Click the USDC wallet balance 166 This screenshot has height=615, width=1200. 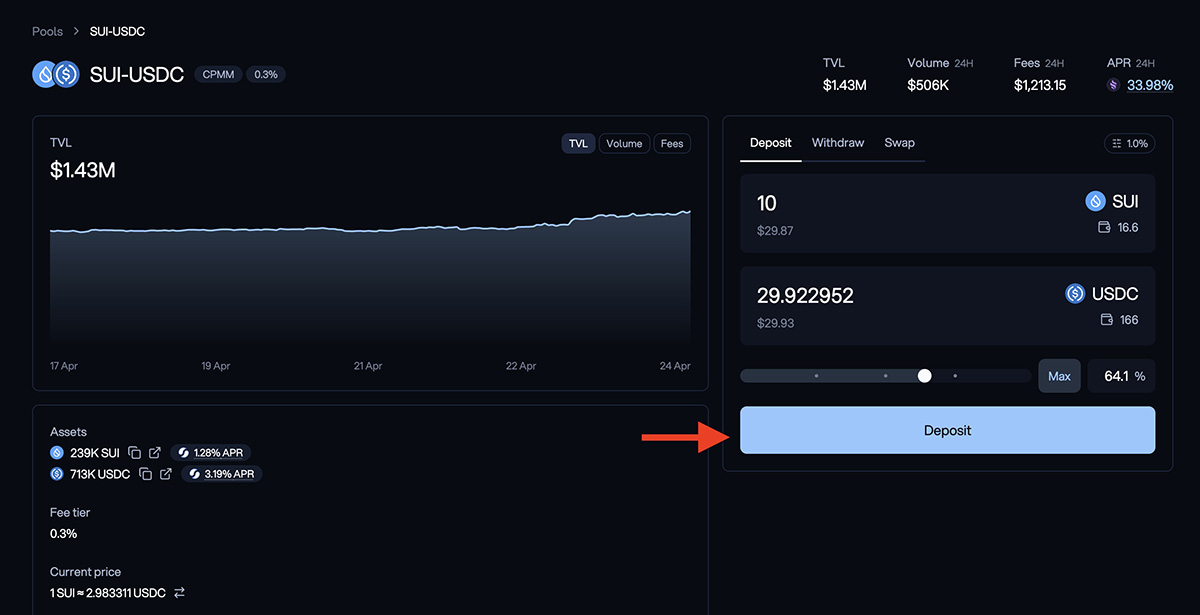click(1129, 320)
